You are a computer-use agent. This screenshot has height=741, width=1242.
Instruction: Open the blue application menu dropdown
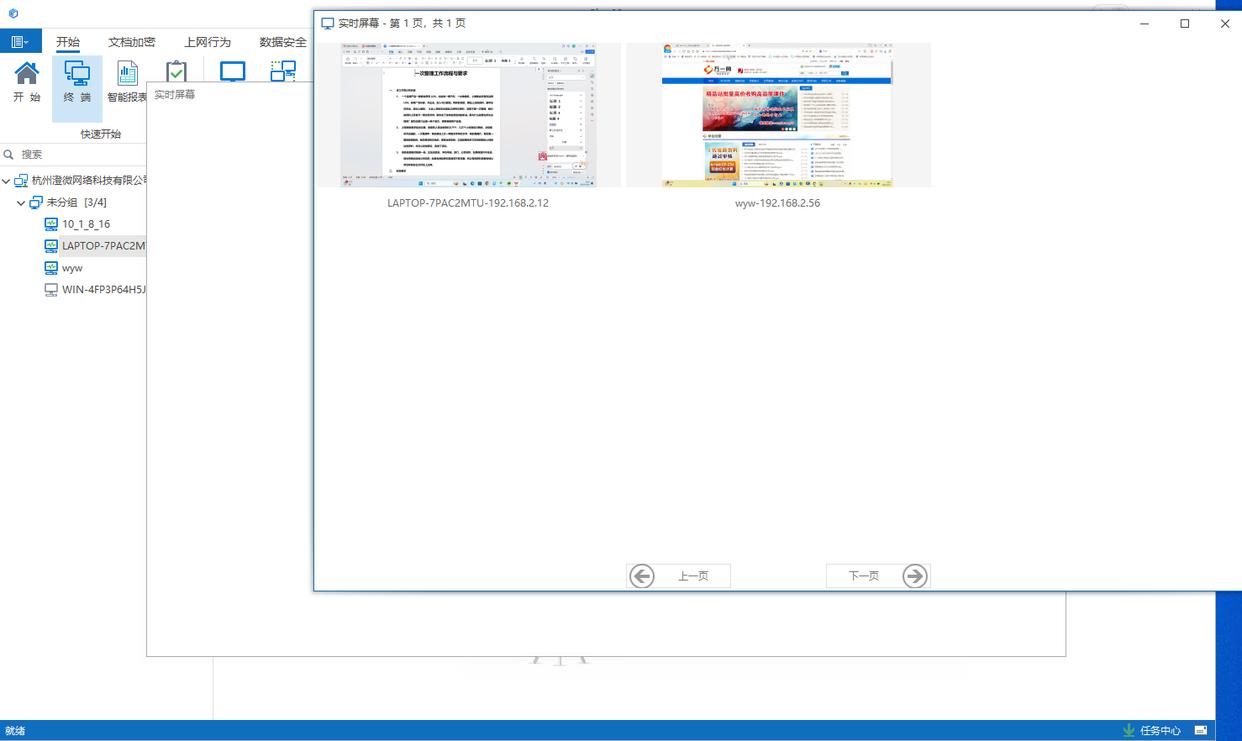pyautogui.click(x=19, y=42)
